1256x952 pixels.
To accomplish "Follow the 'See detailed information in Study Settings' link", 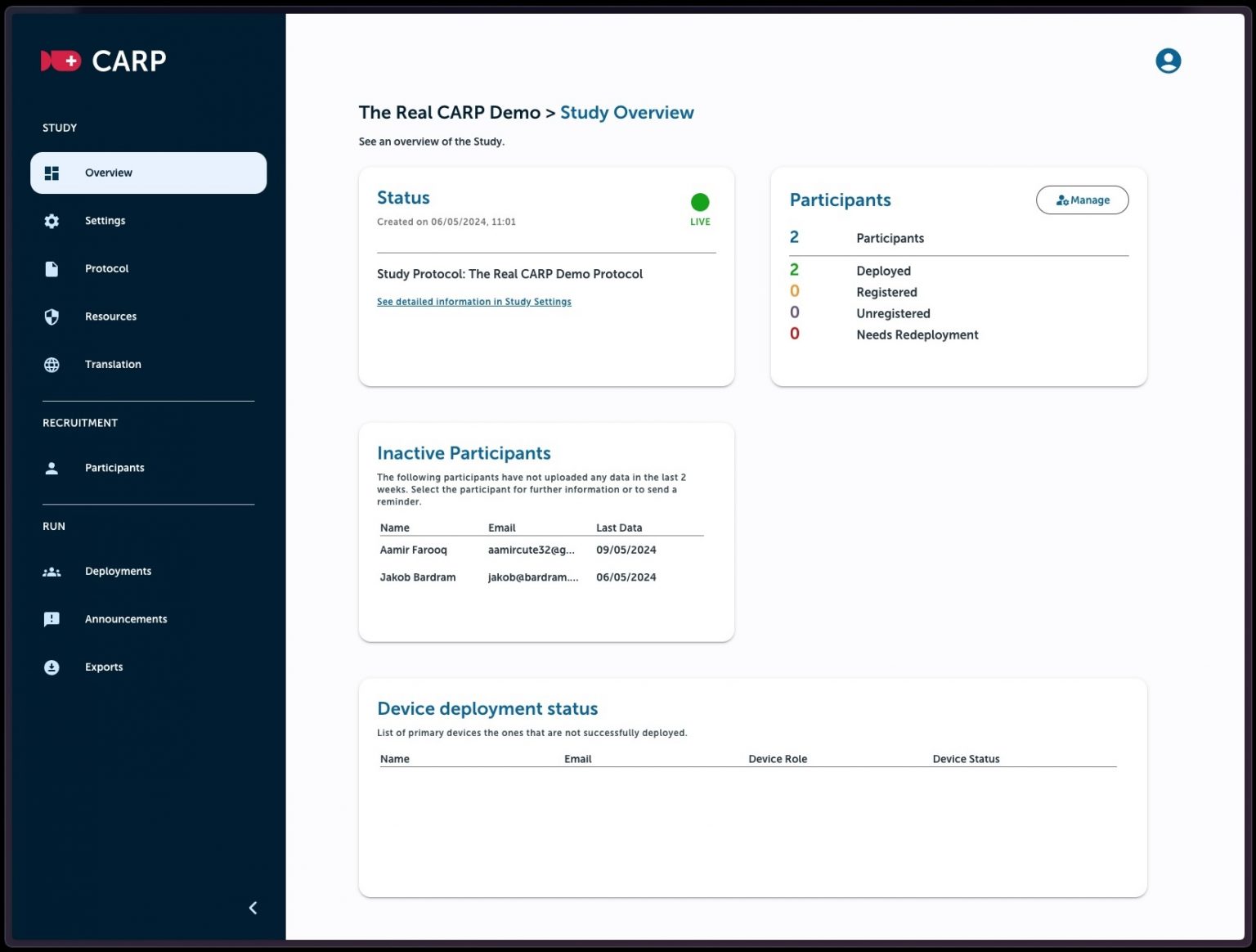I will (x=474, y=302).
